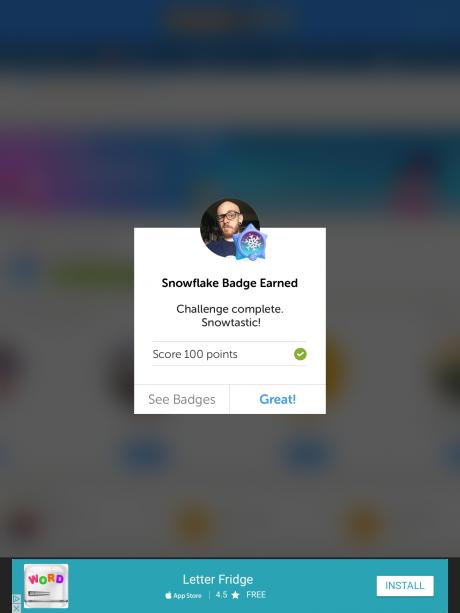The image size is (460, 613).
Task: Install Letter Fridge via INSTALL button
Action: click(x=405, y=586)
